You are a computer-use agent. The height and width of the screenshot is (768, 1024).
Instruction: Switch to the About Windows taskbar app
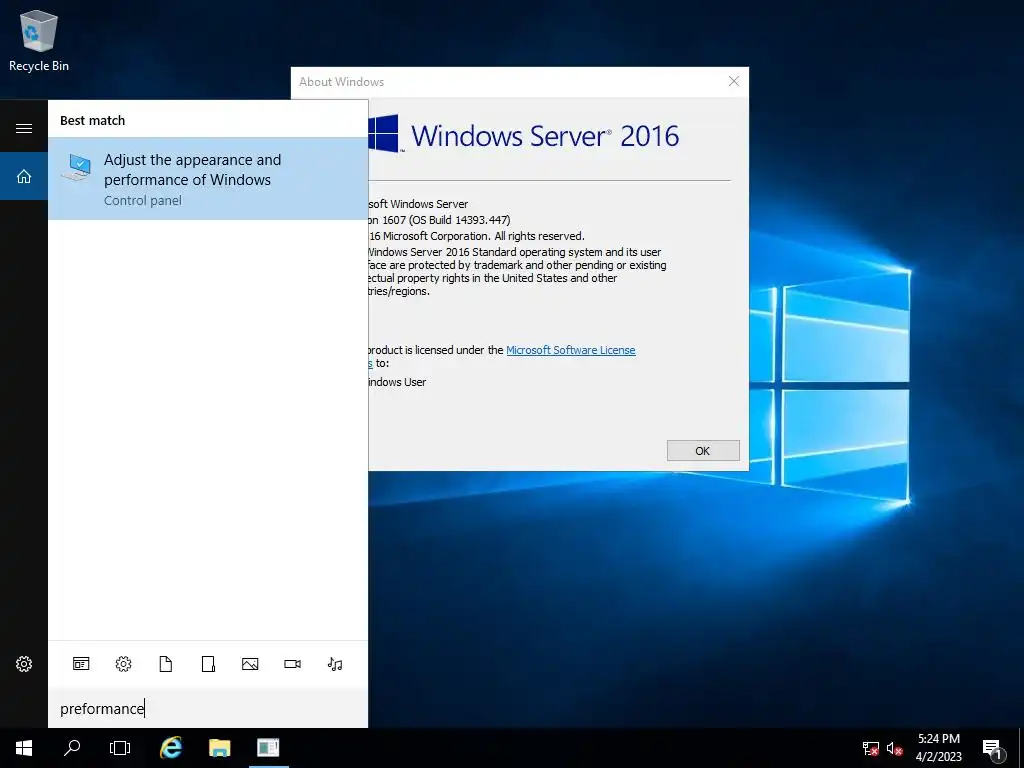pos(268,748)
